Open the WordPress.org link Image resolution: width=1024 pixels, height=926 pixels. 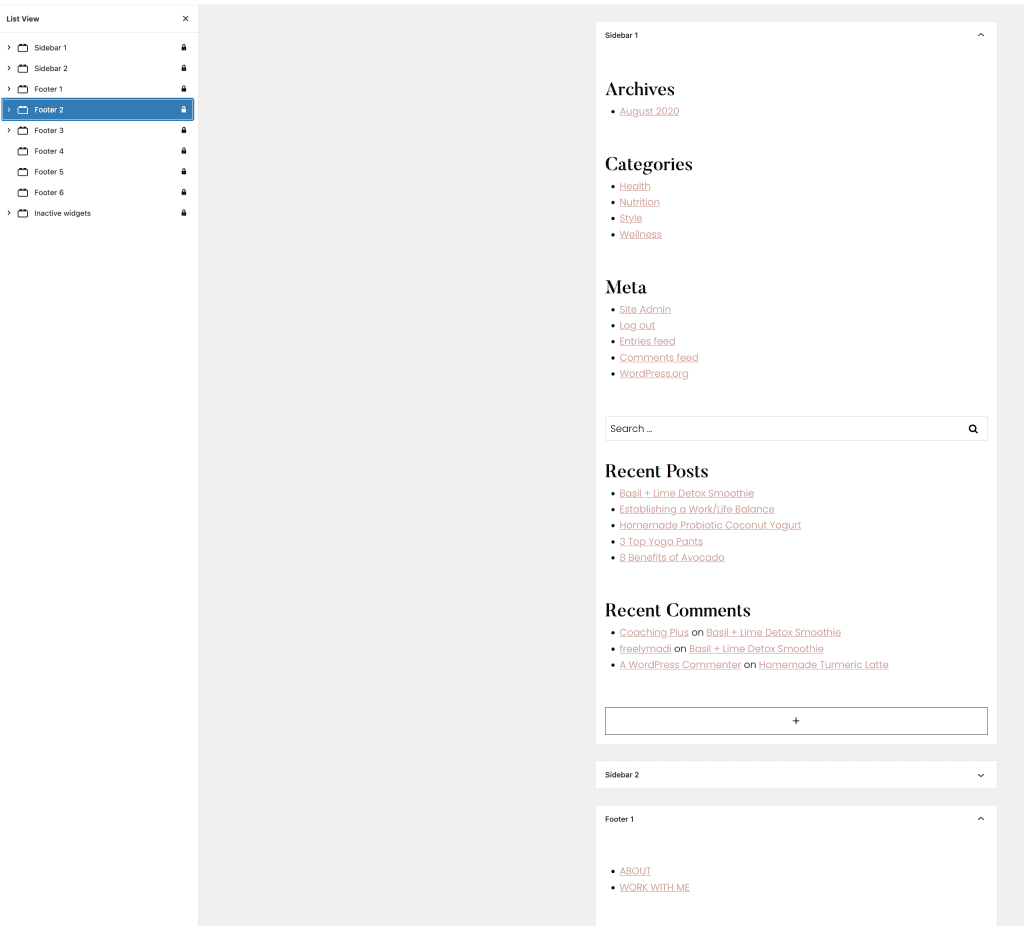coord(654,374)
